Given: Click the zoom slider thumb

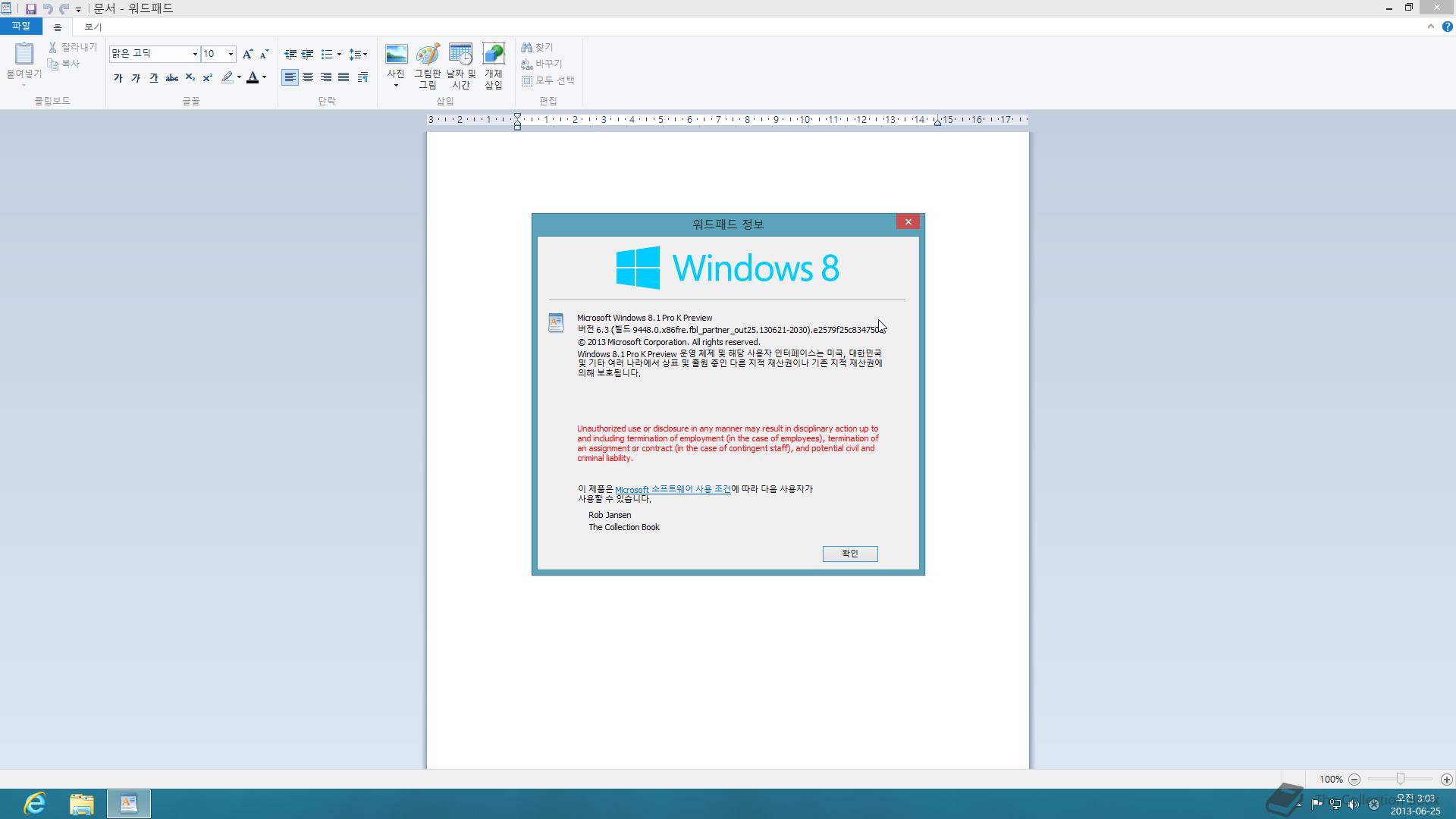Looking at the screenshot, I should pos(1400,779).
